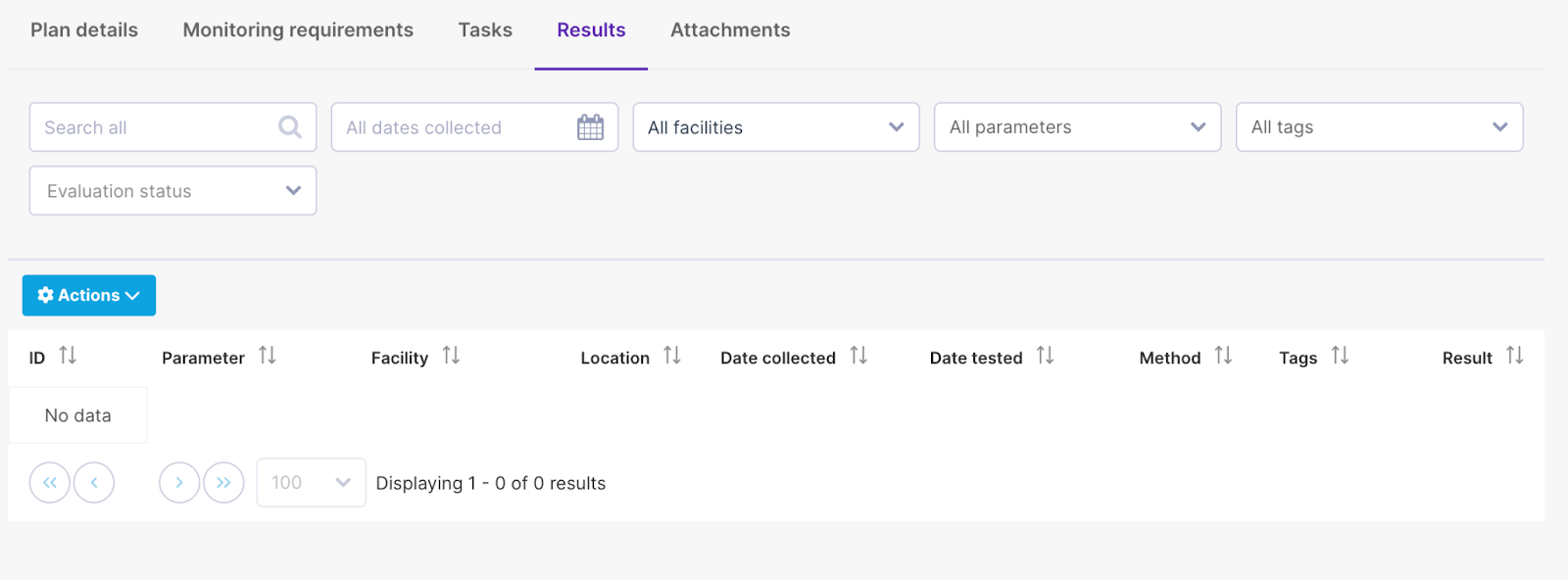Open the All parameters dropdown

tap(1078, 127)
